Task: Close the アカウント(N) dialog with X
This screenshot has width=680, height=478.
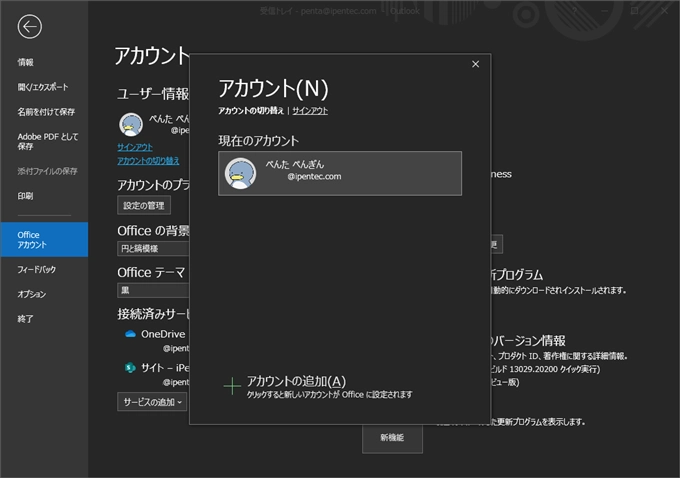Action: click(475, 64)
